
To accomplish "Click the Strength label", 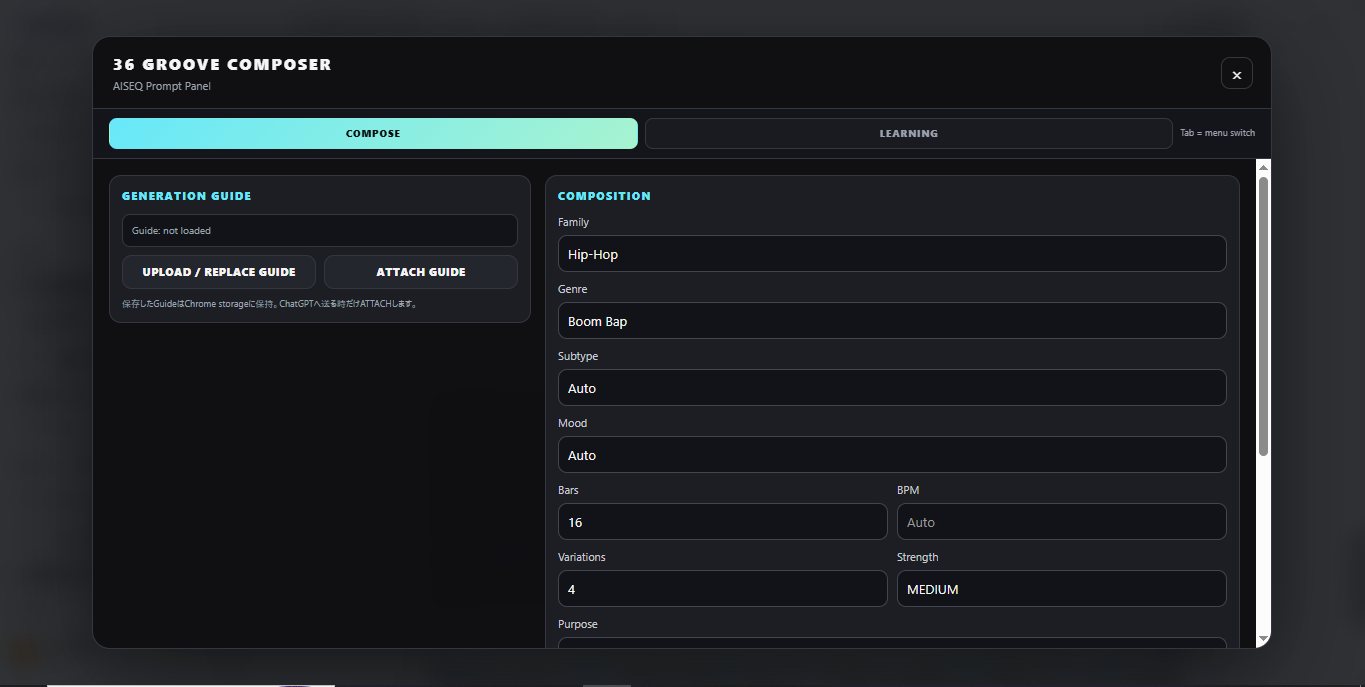I will 918,557.
